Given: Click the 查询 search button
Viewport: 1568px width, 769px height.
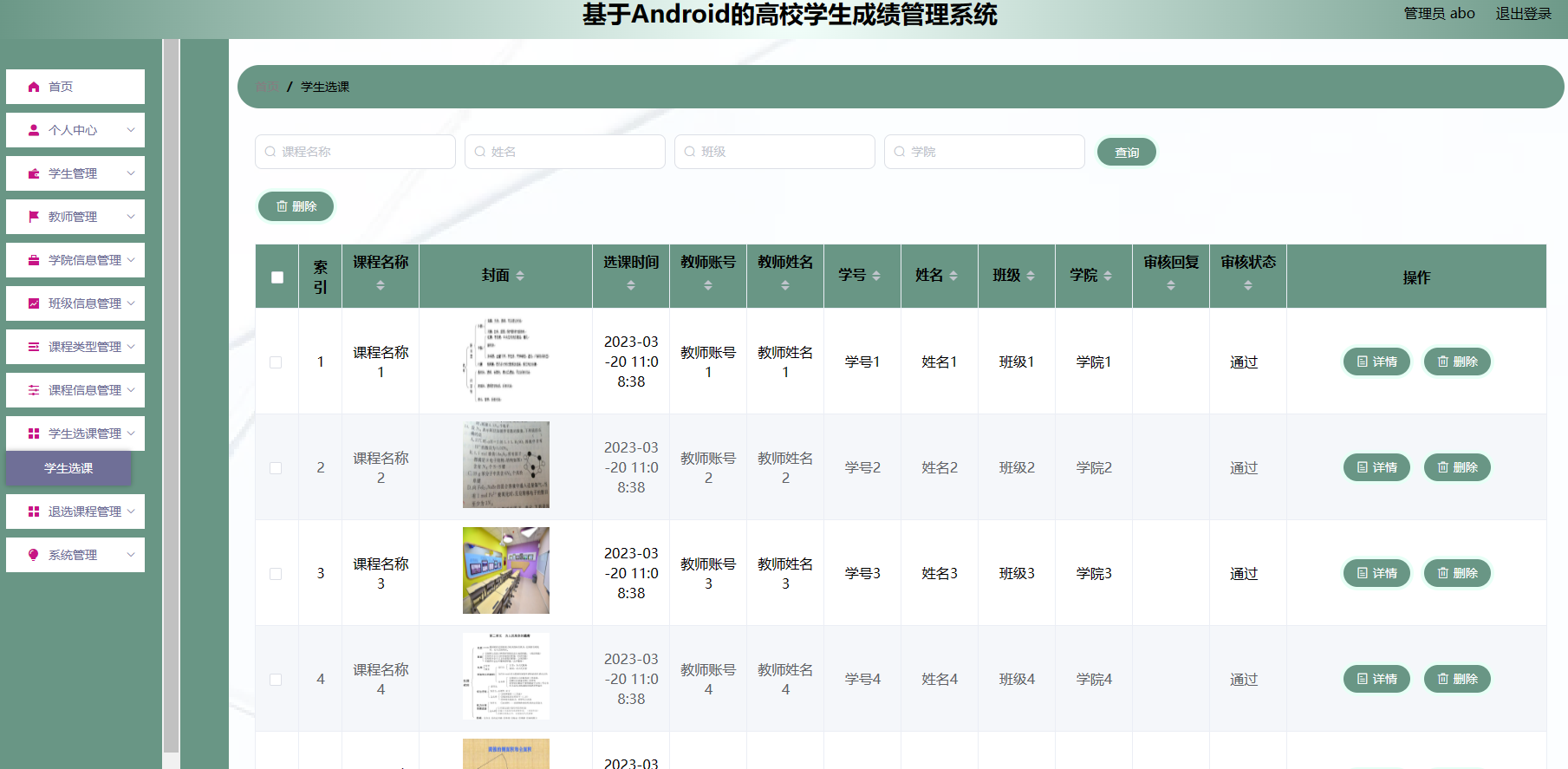Looking at the screenshot, I should 1126,152.
